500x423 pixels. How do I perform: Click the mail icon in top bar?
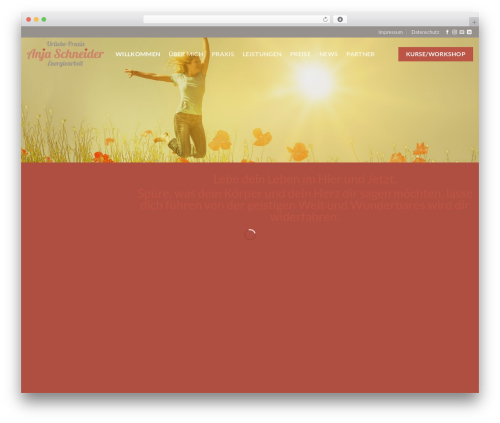(462, 32)
